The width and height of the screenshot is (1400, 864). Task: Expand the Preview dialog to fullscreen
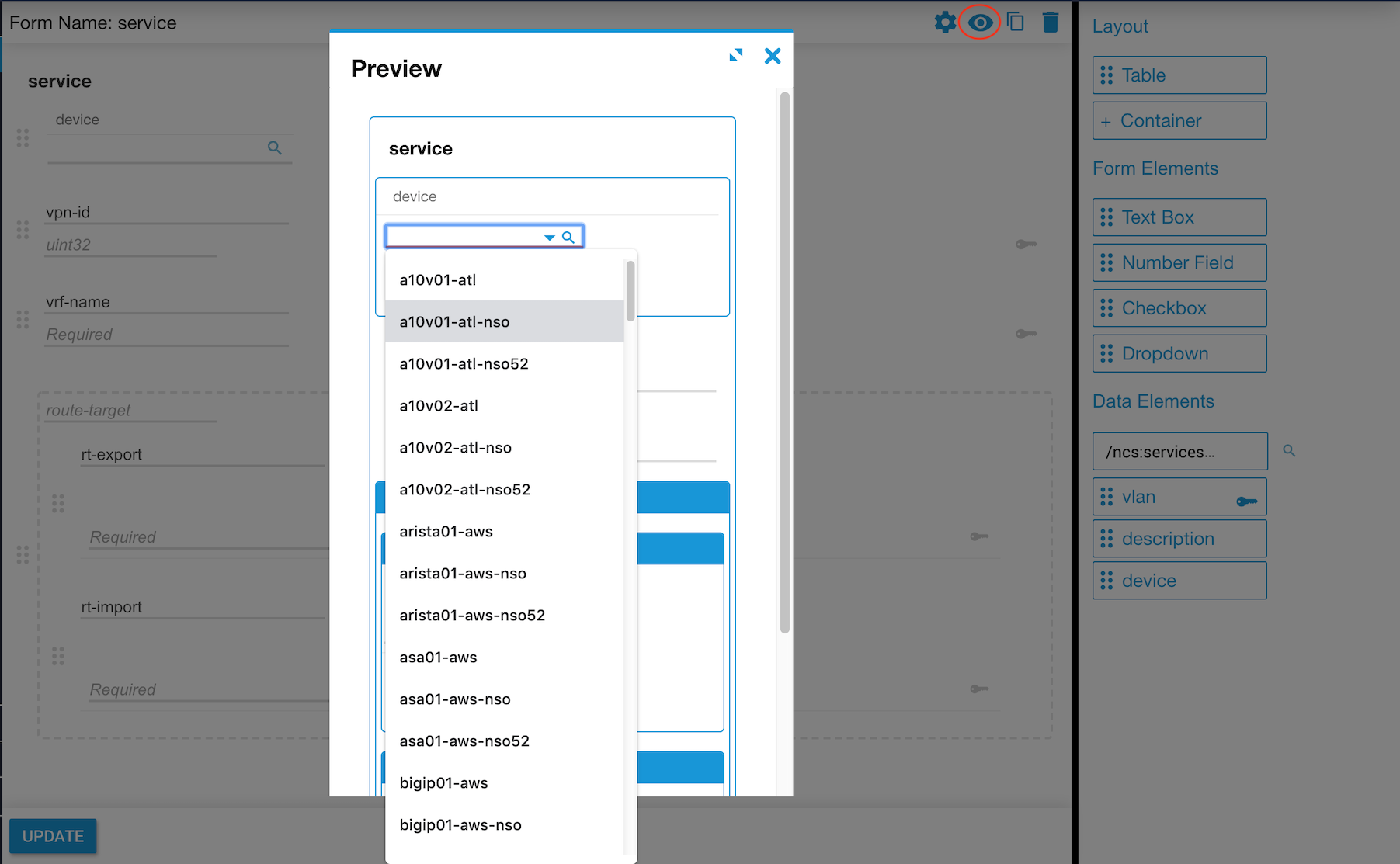pyautogui.click(x=736, y=55)
